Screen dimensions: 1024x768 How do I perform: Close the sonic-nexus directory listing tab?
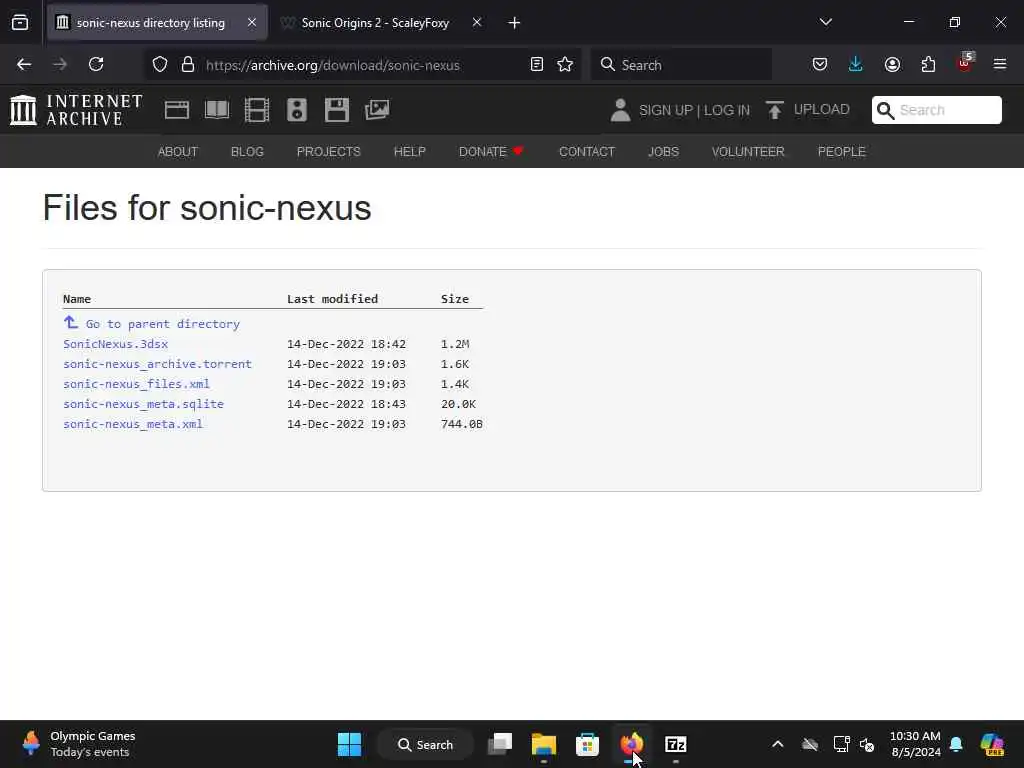[x=252, y=22]
